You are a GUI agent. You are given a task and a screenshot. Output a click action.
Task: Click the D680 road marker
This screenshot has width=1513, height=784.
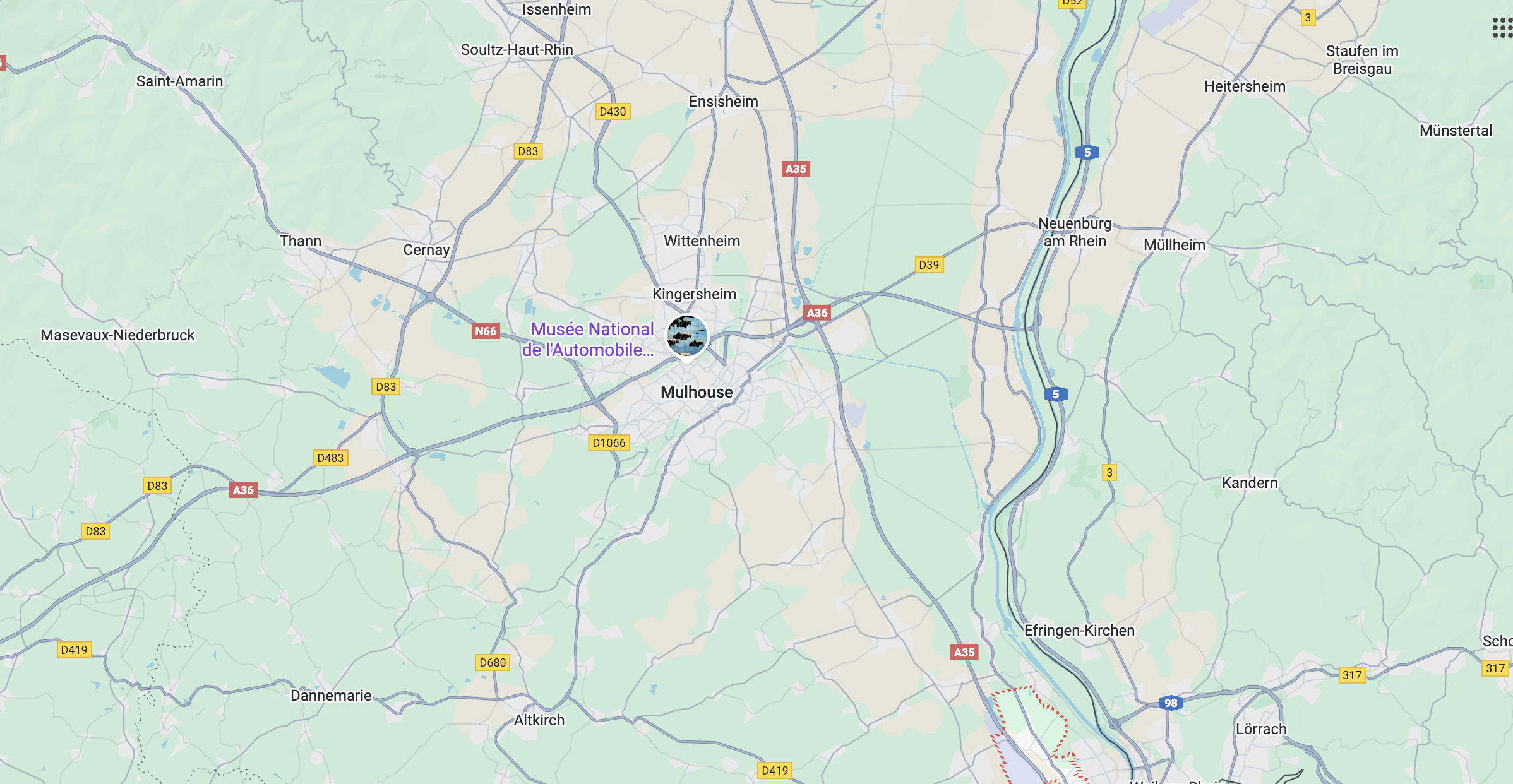tap(493, 662)
